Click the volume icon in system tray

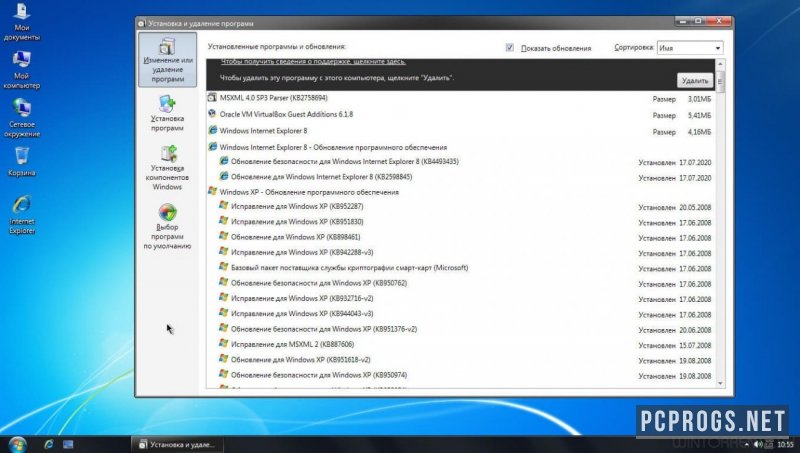(758, 444)
